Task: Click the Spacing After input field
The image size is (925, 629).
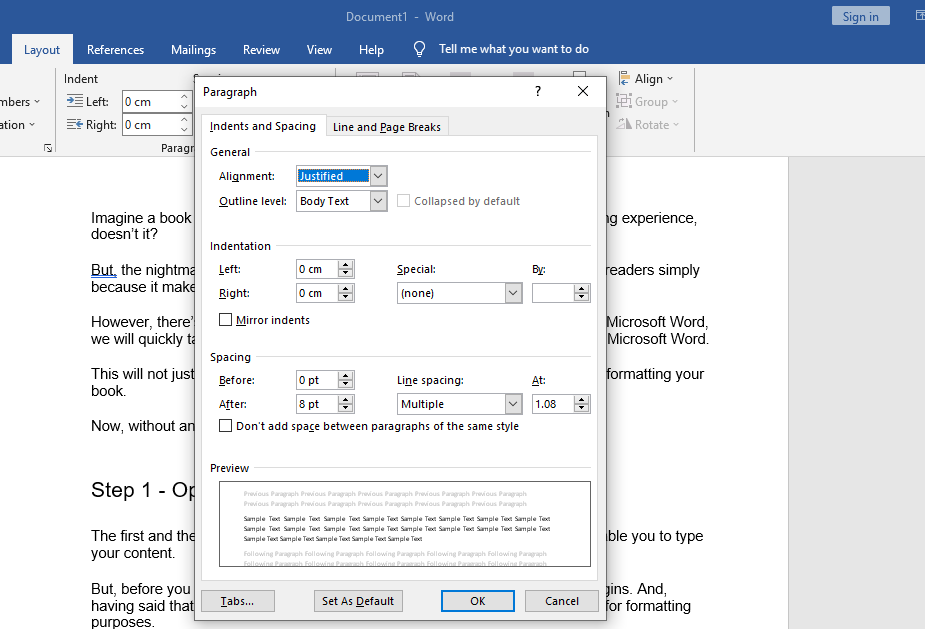Action: pyautogui.click(x=316, y=404)
